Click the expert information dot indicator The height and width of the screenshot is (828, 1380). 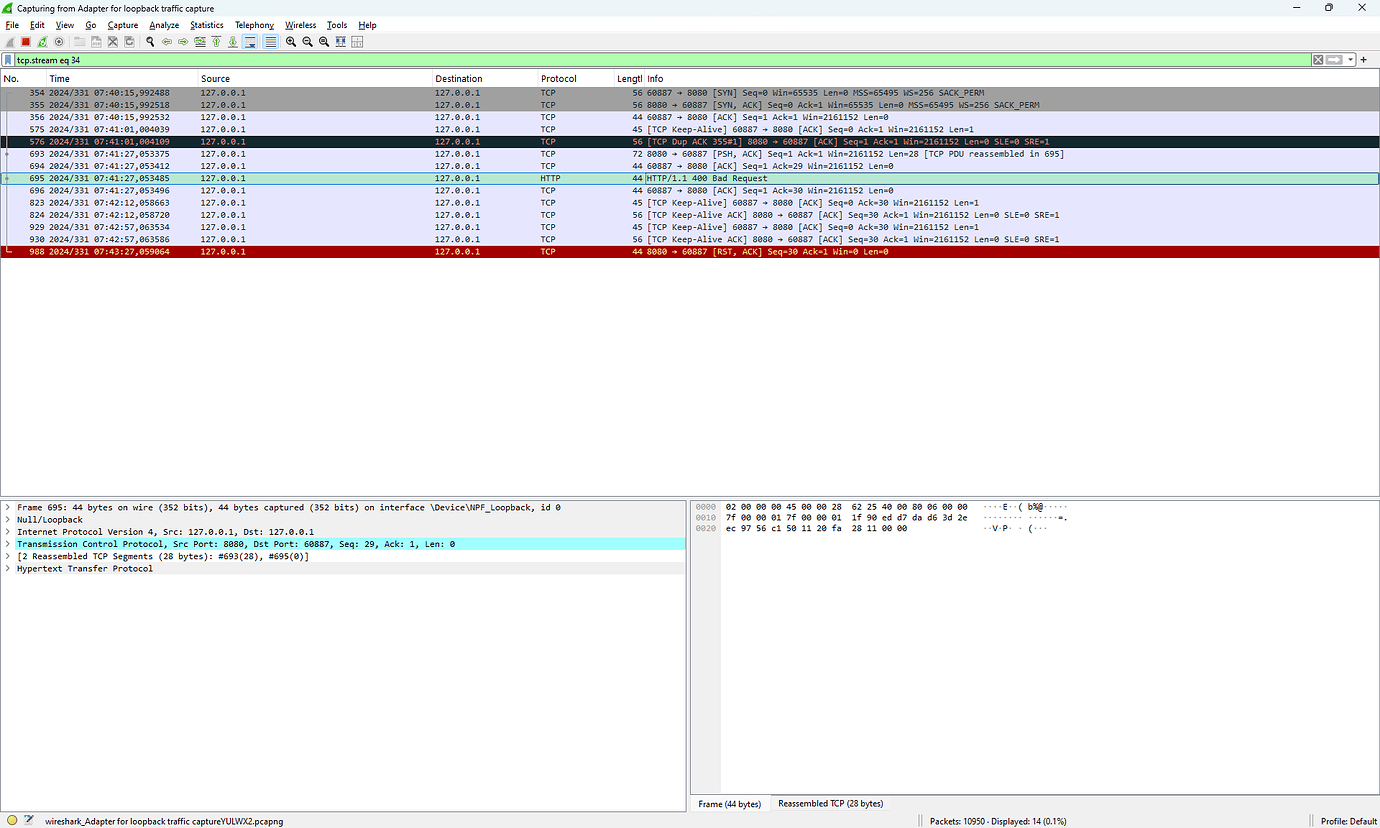point(11,820)
